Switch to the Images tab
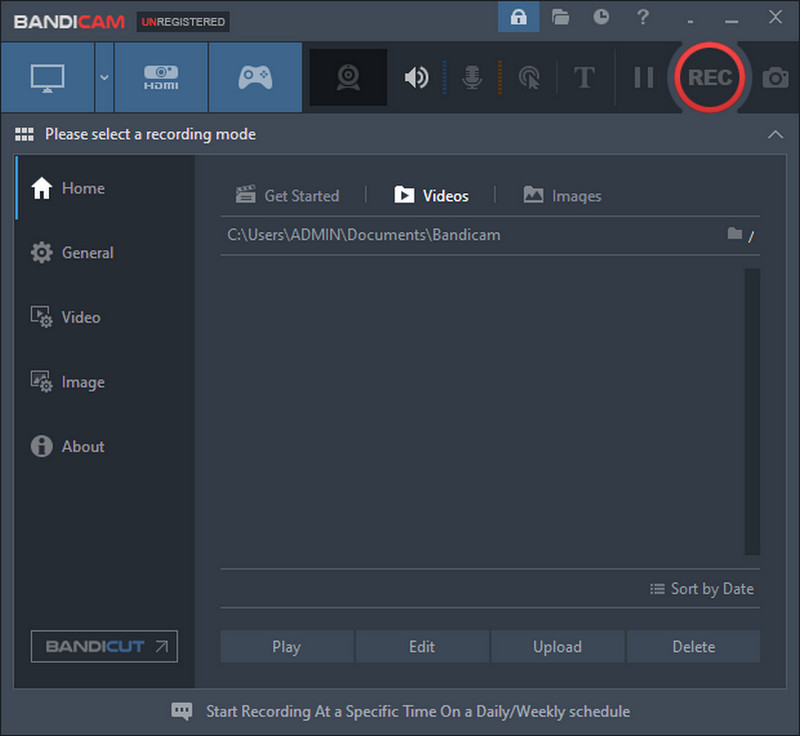Image resolution: width=800 pixels, height=736 pixels. pyautogui.click(x=562, y=195)
